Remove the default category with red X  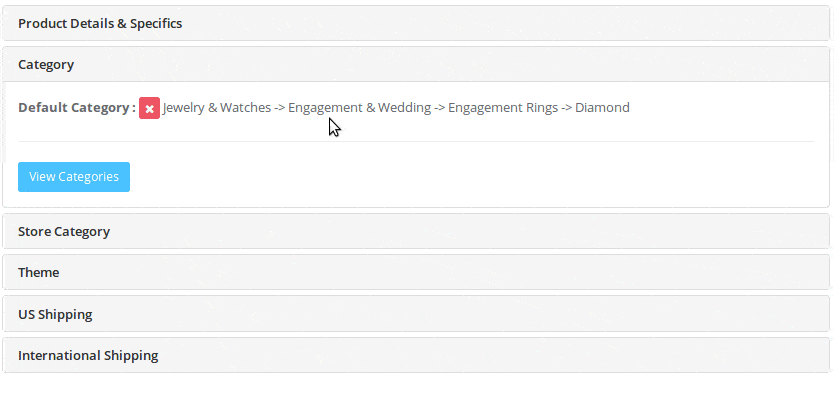click(x=149, y=108)
